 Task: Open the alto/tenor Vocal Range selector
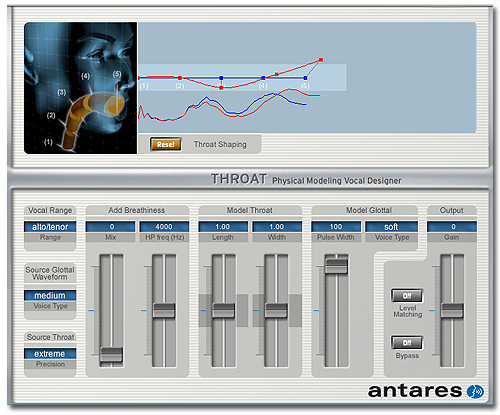click(50, 227)
